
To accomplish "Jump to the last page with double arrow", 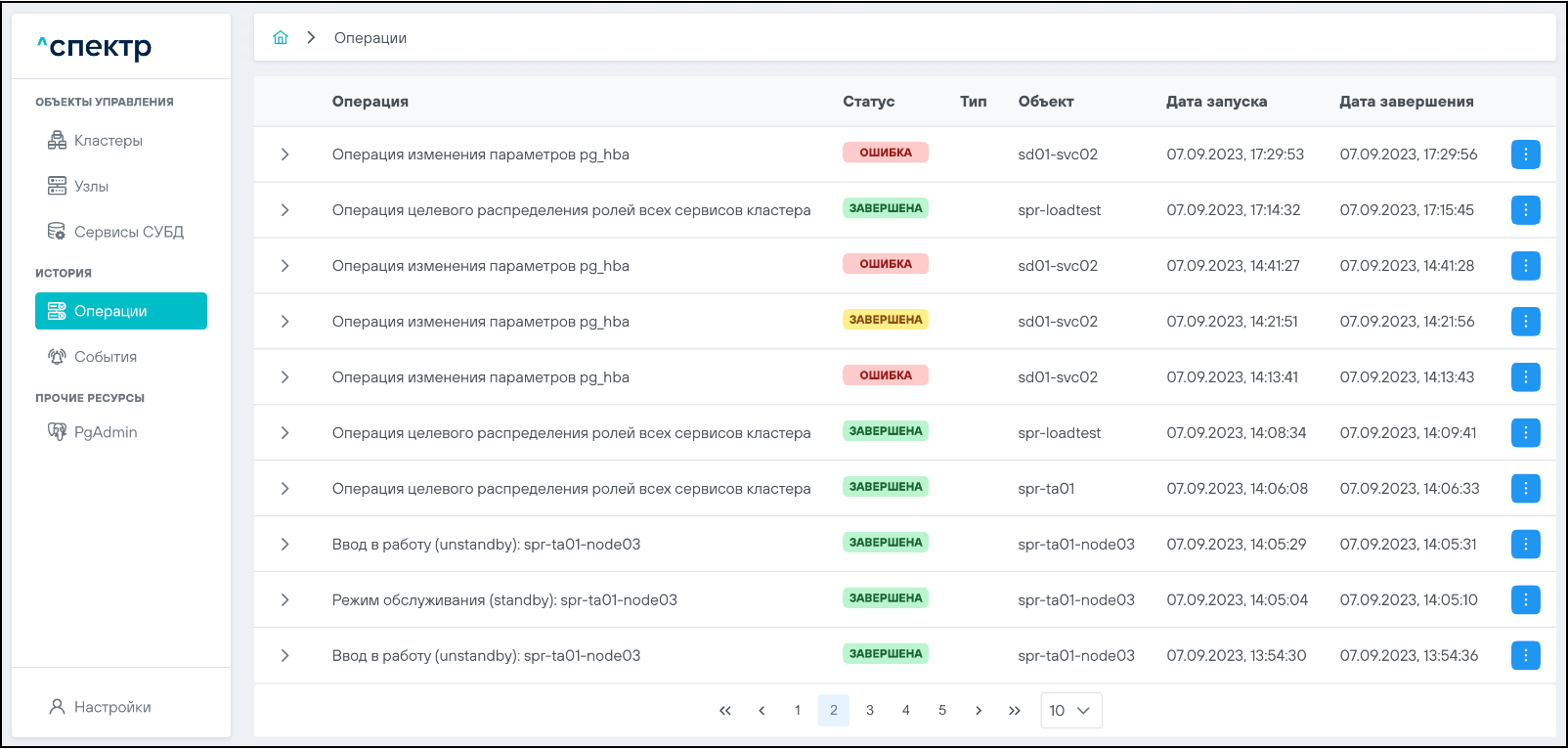I will tap(1015, 711).
